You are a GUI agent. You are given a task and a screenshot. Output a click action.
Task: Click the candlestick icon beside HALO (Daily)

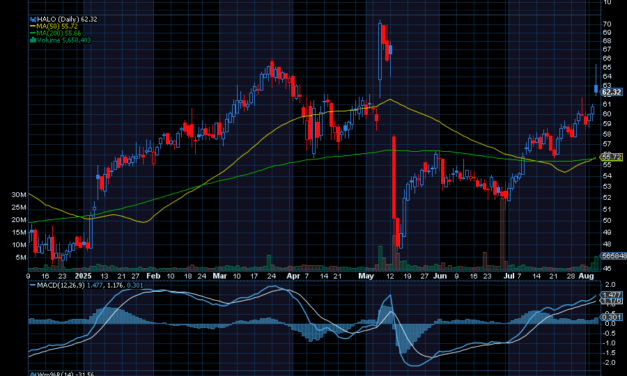[x=33, y=19]
